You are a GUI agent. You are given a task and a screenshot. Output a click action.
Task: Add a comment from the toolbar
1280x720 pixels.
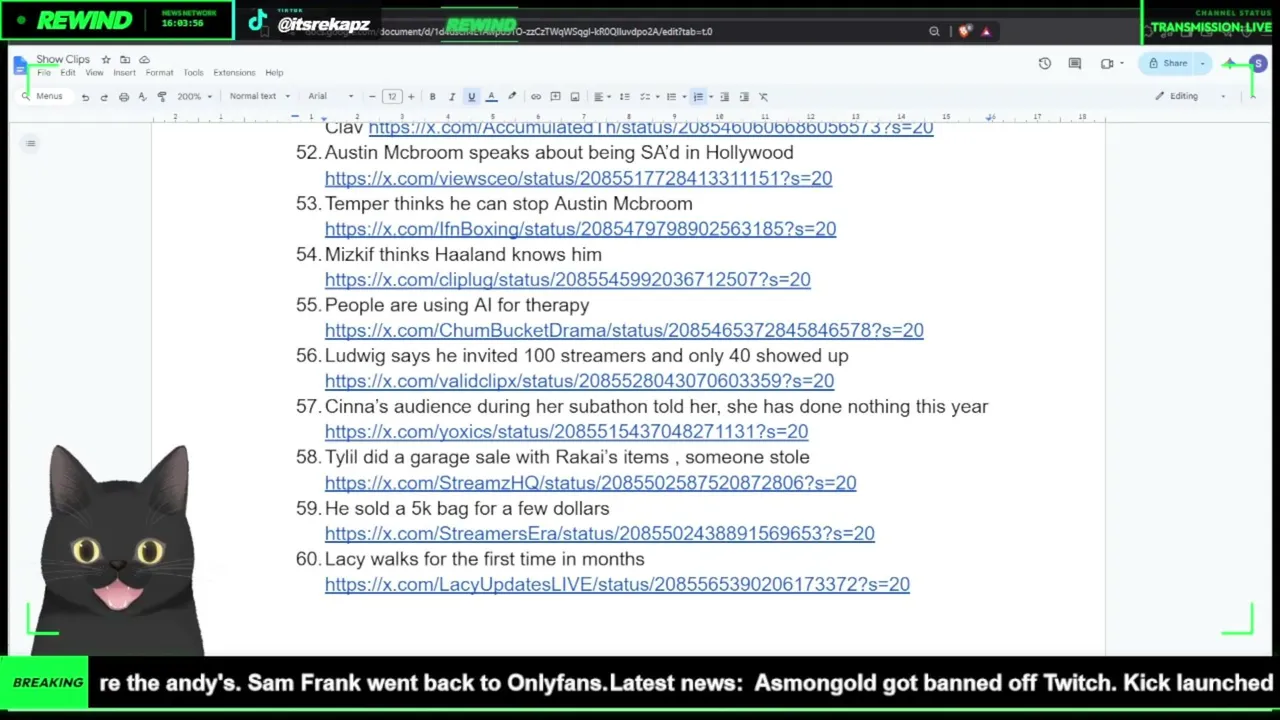555,97
